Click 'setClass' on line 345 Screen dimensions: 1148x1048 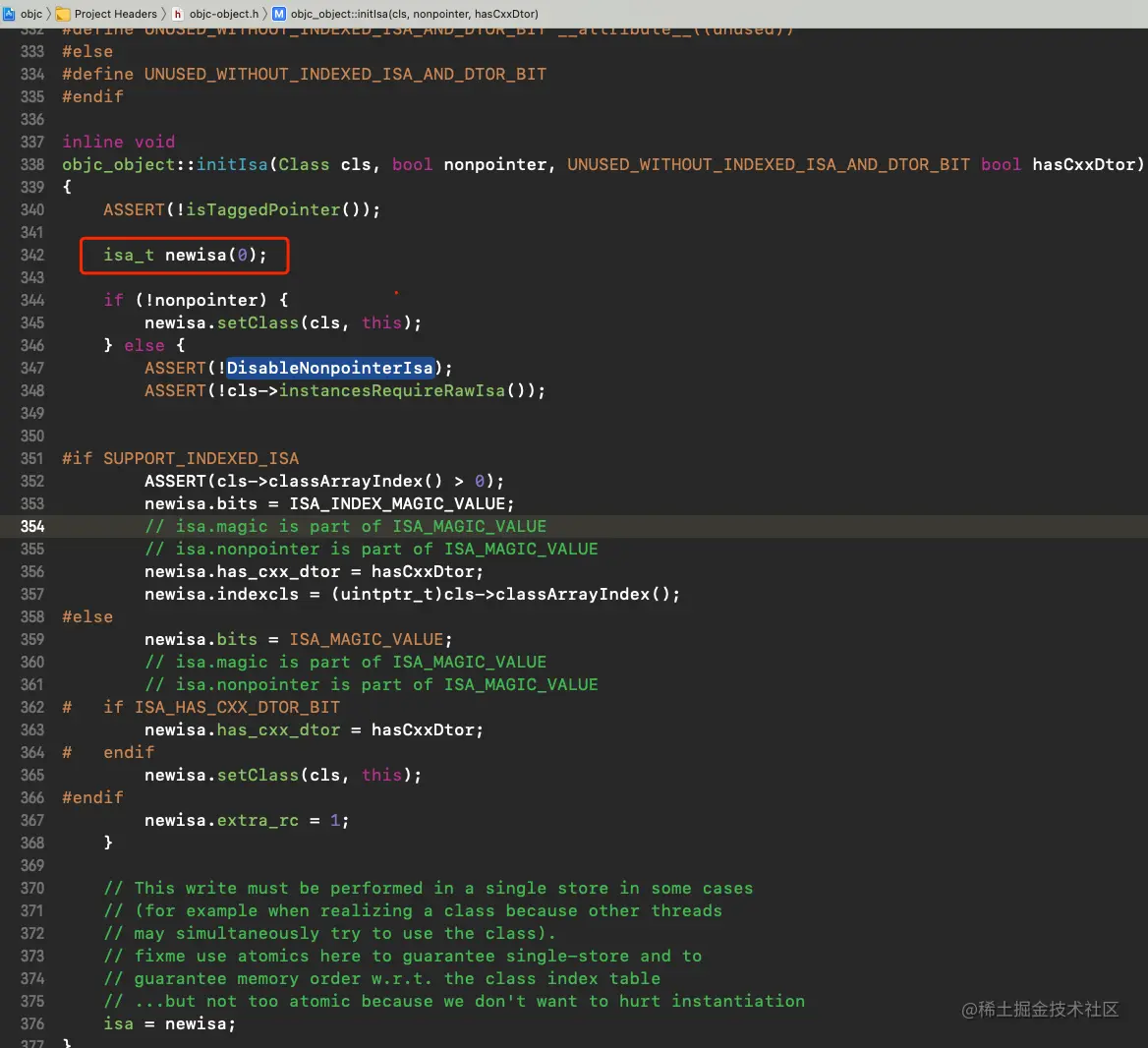(x=258, y=323)
